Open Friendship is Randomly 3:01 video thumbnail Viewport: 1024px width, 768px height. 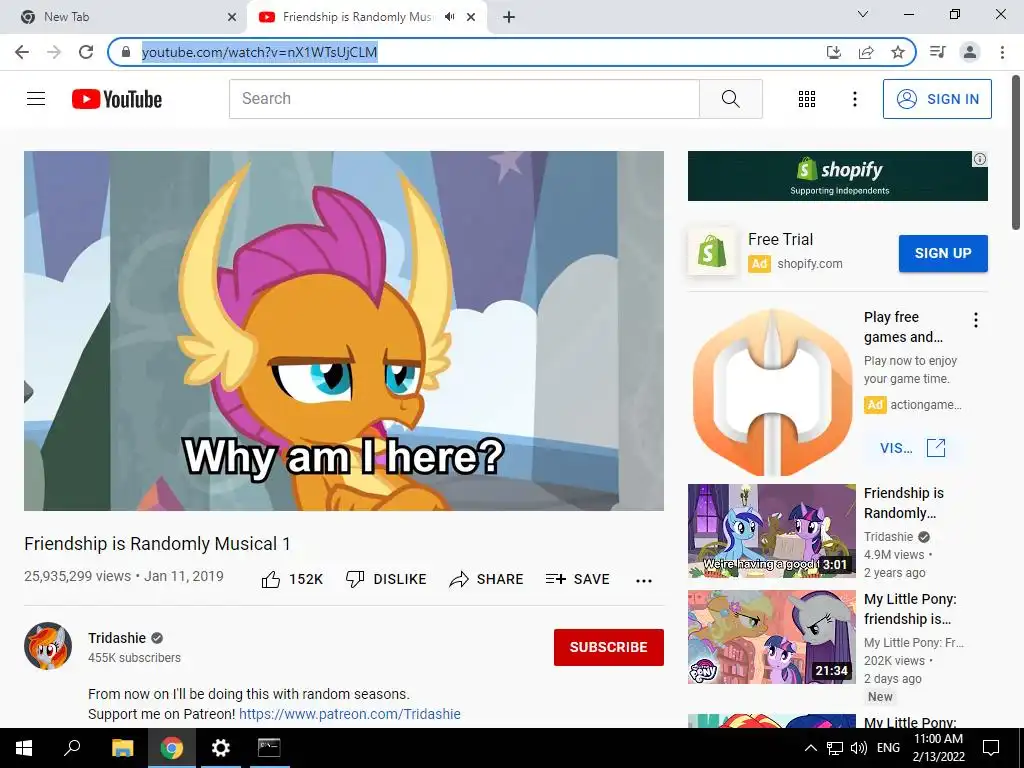coord(772,531)
